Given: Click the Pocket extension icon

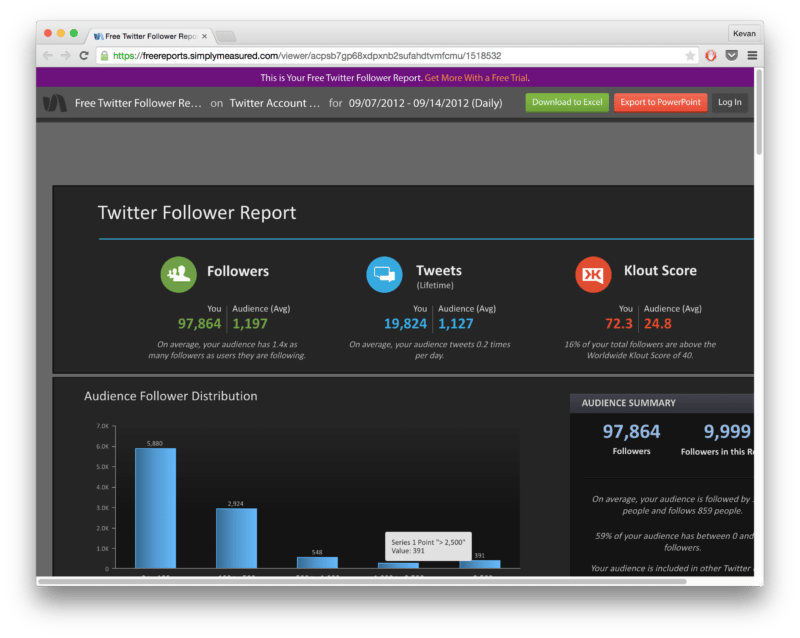Looking at the screenshot, I should coord(732,55).
